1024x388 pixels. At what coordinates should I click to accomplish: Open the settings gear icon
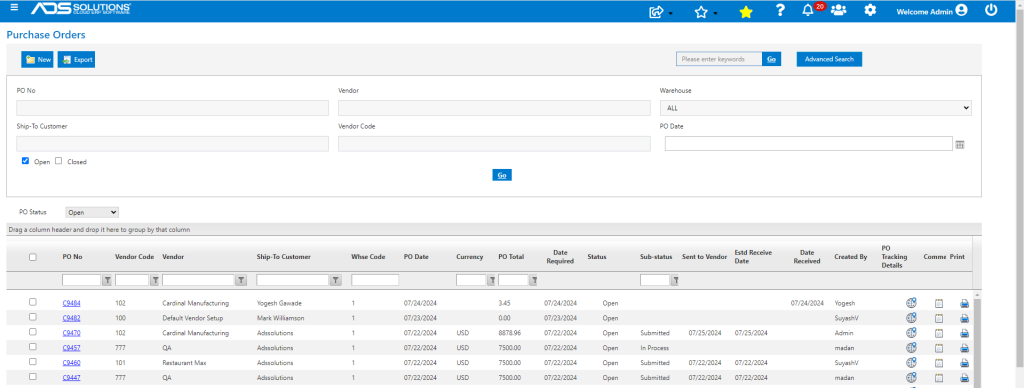(870, 10)
